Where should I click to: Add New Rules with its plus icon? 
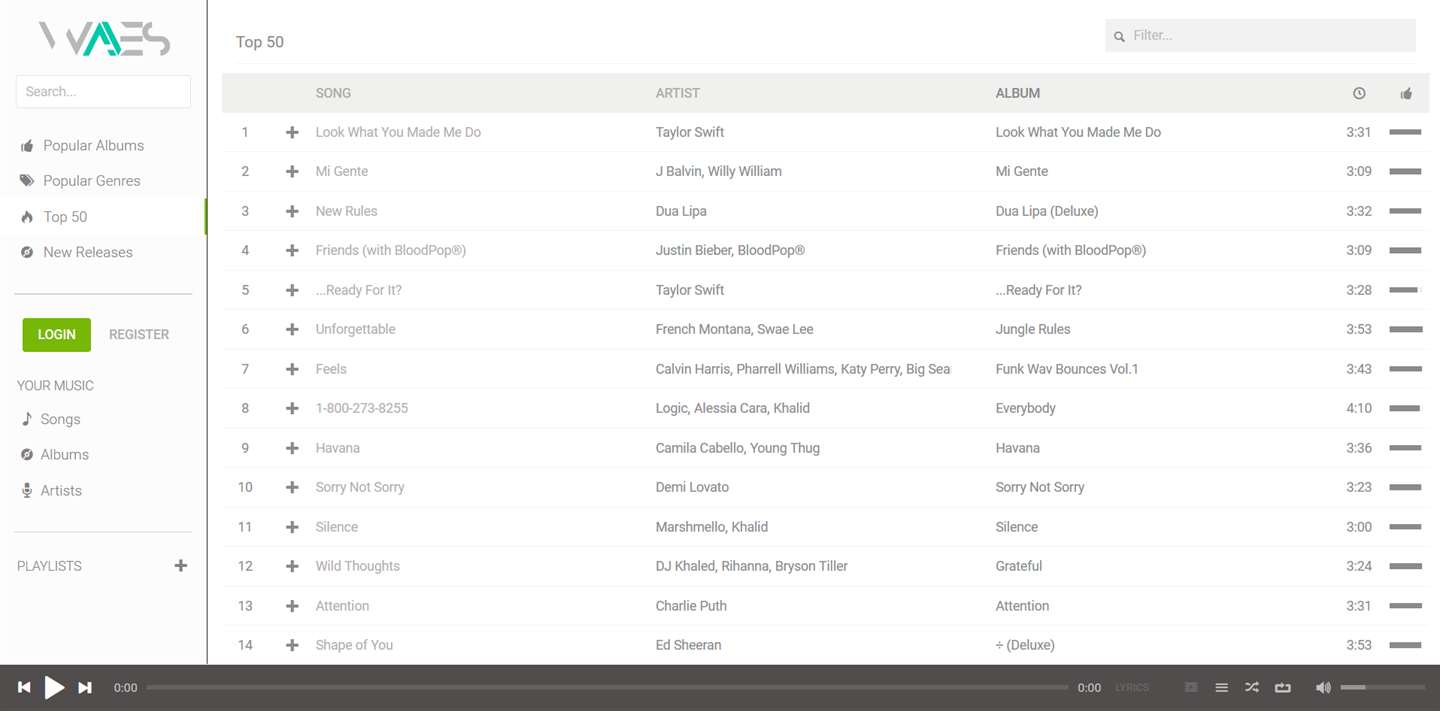coord(292,211)
